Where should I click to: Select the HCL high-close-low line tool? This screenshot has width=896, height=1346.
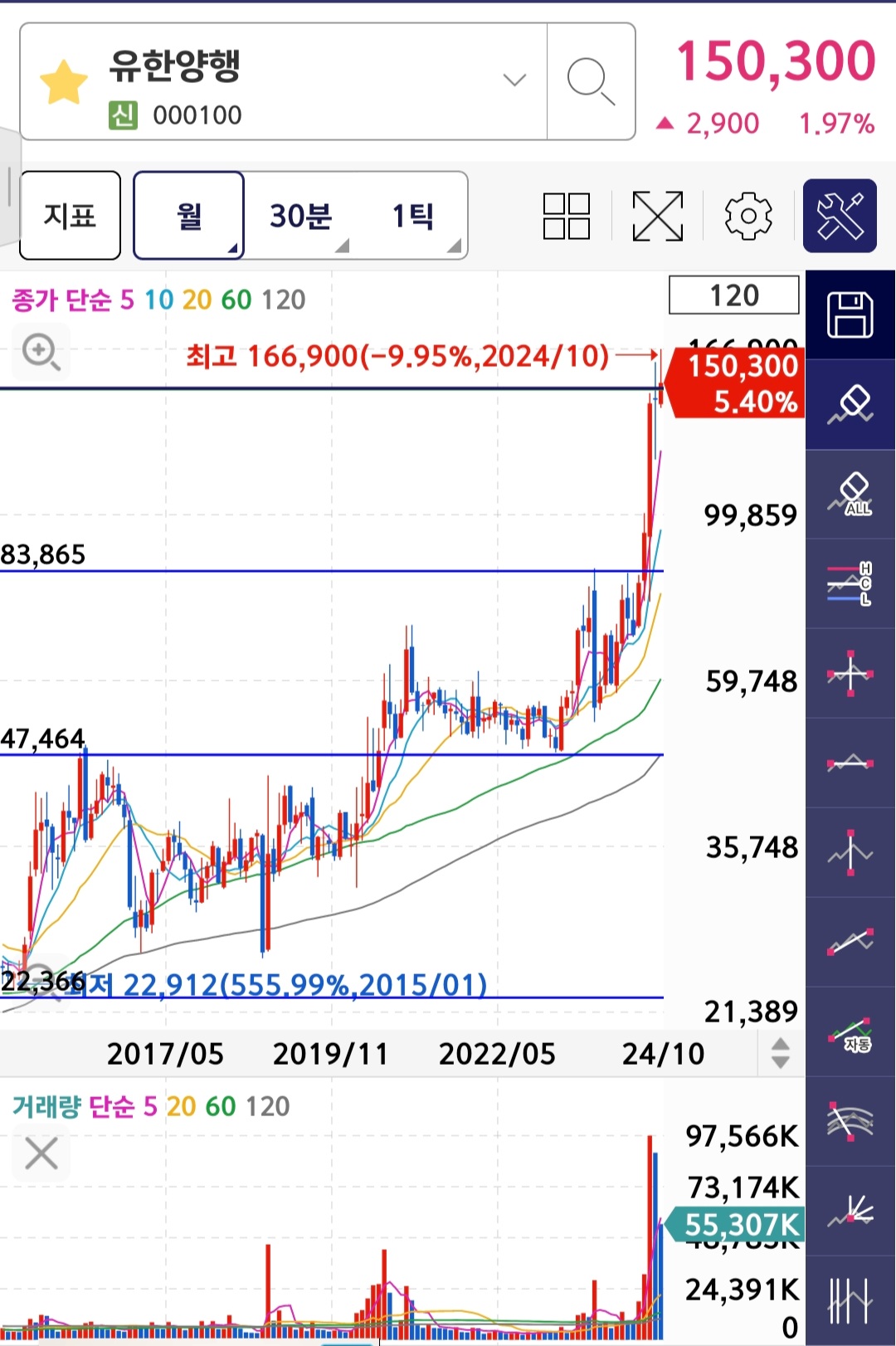point(850,584)
